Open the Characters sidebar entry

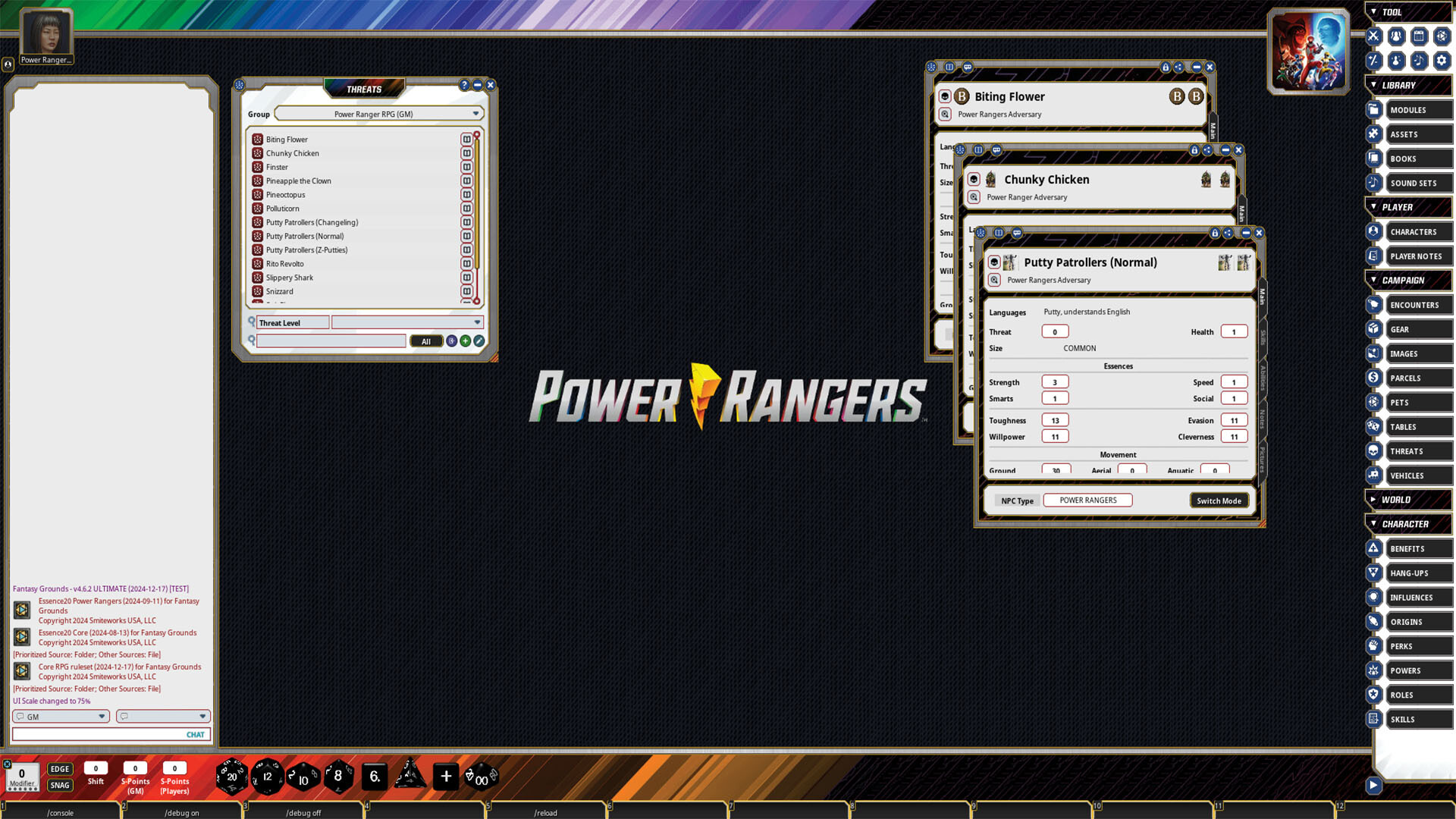(1419, 232)
